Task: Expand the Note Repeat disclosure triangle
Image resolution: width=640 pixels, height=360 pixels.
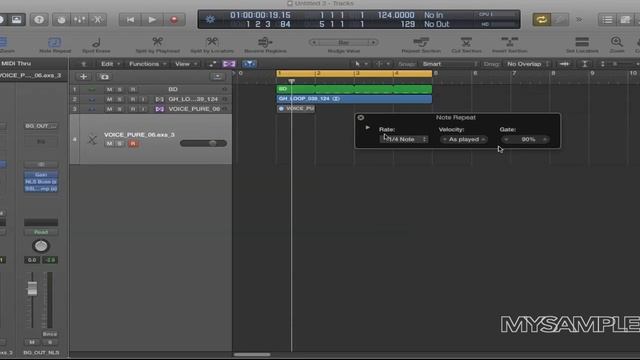Action: click(x=367, y=128)
